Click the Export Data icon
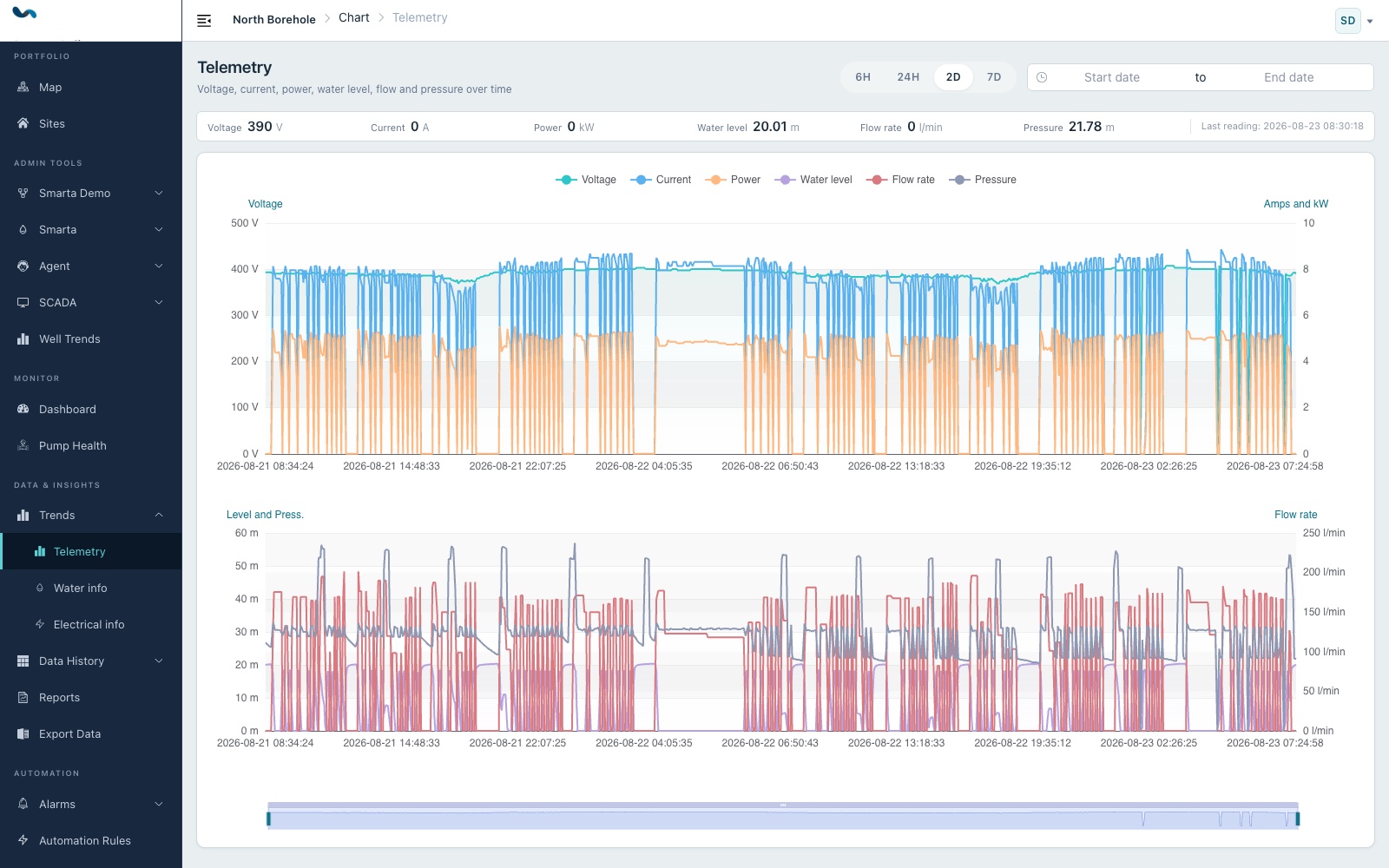This screenshot has height=868, width=1389. 23,733
